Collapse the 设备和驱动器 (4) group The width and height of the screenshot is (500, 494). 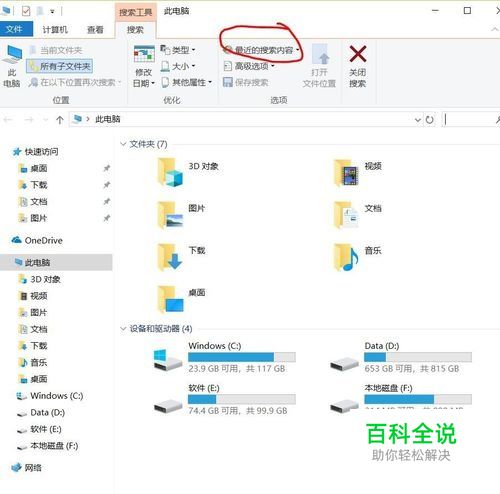click(x=123, y=329)
